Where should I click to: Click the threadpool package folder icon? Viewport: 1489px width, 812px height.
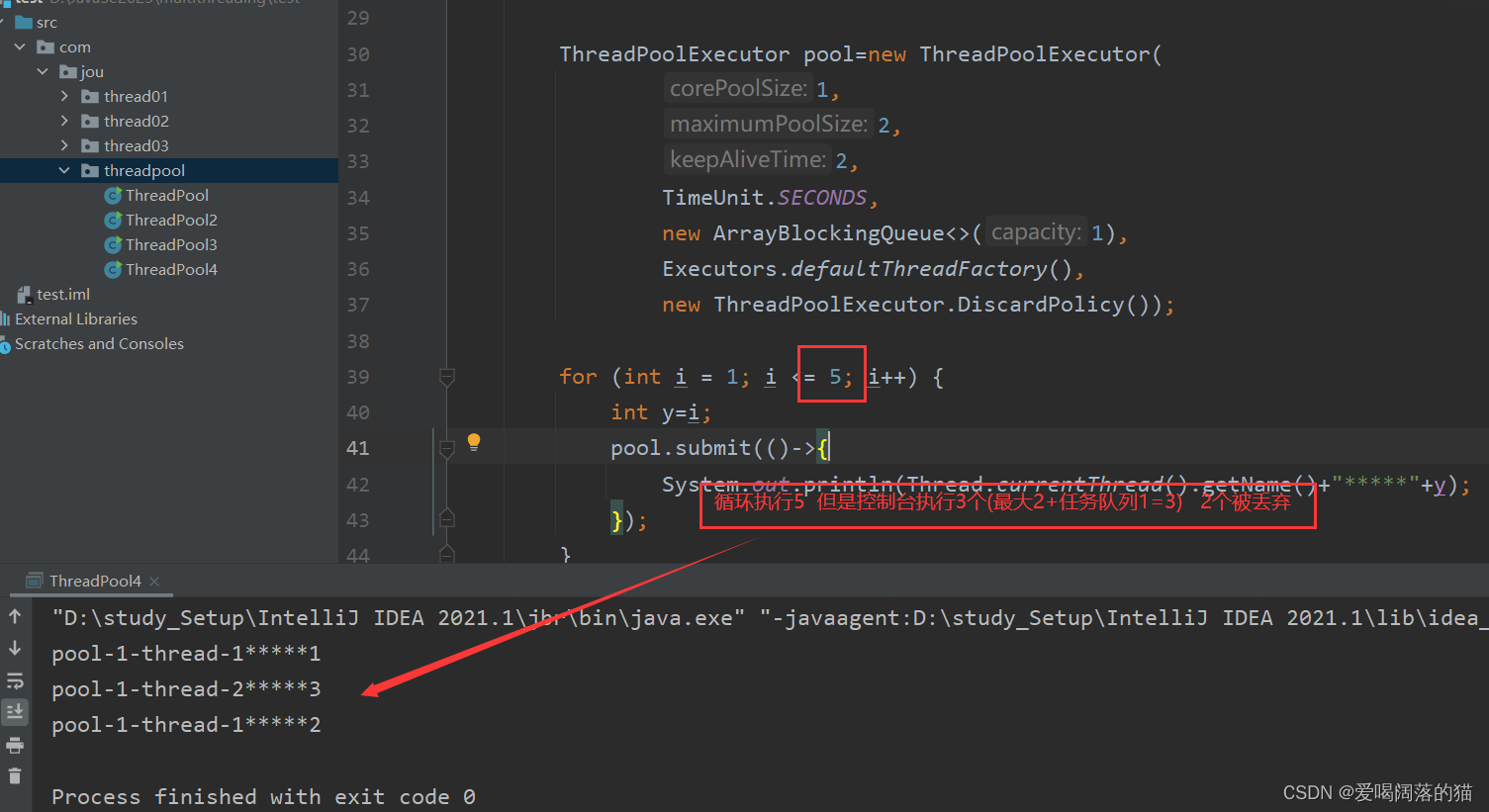[x=90, y=170]
